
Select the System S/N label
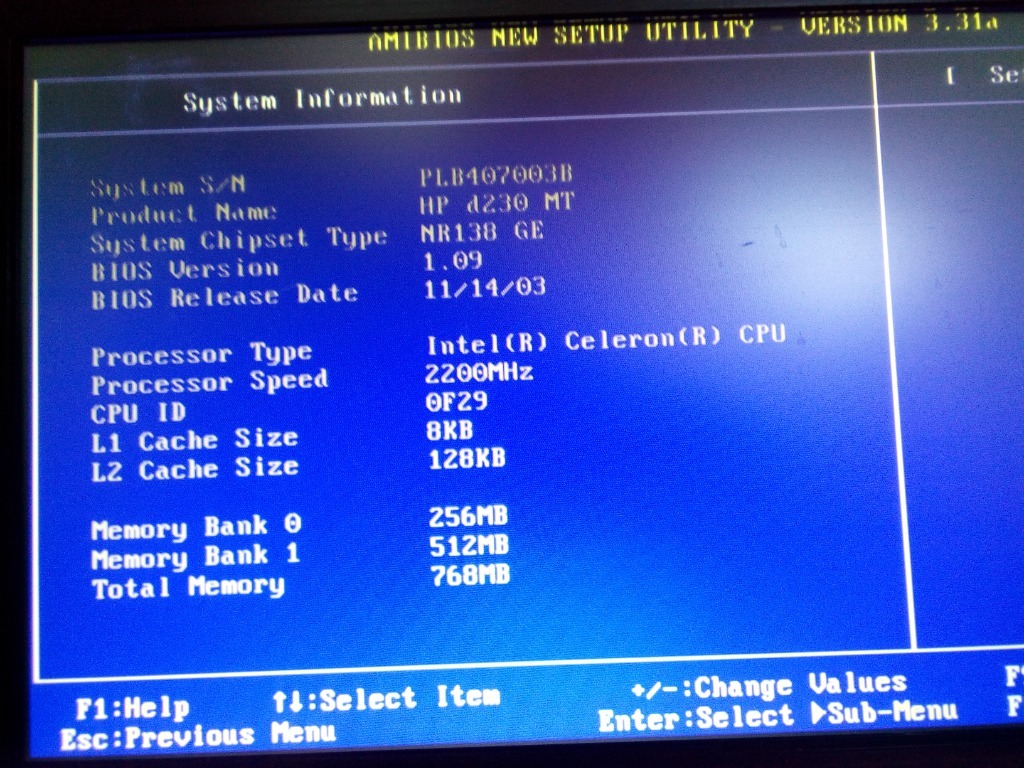tap(168, 187)
